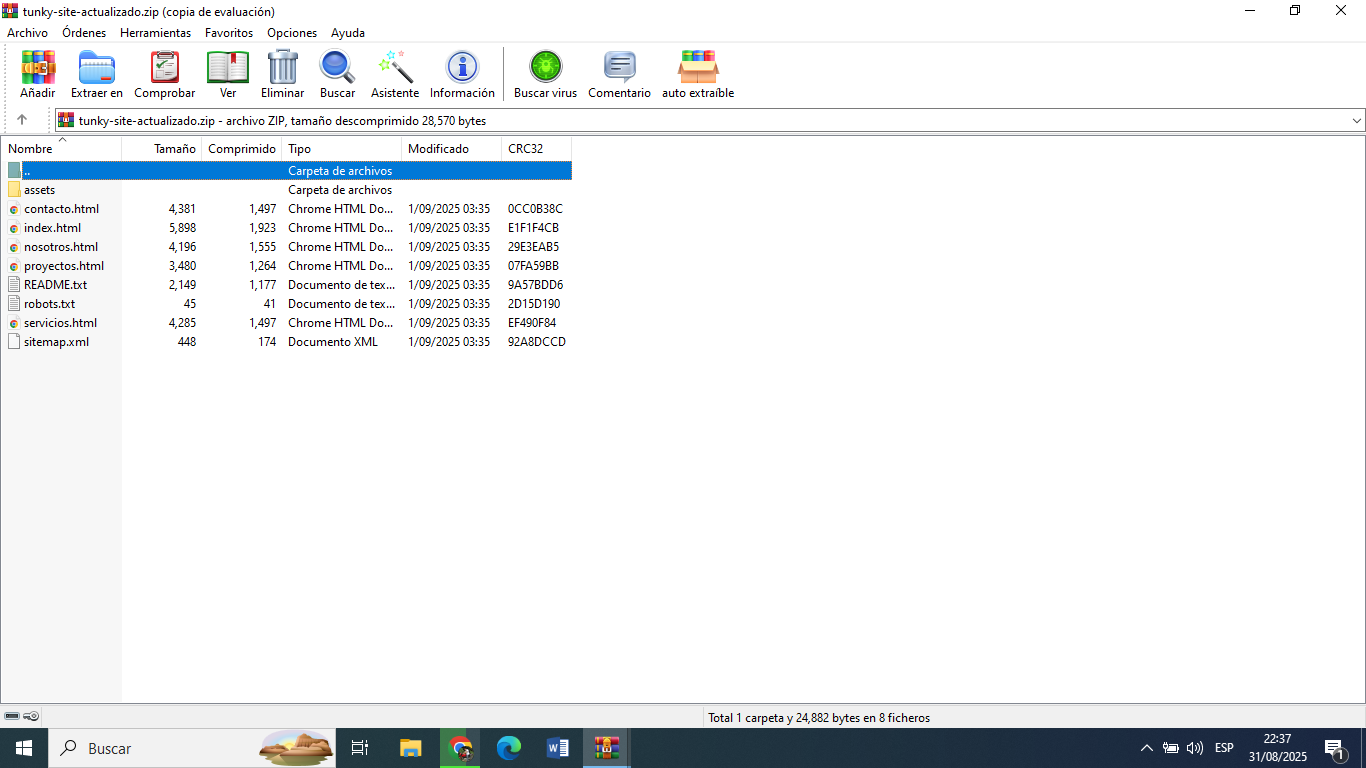Open notification center icon
Viewport: 1366px width, 768px height.
(1335, 748)
